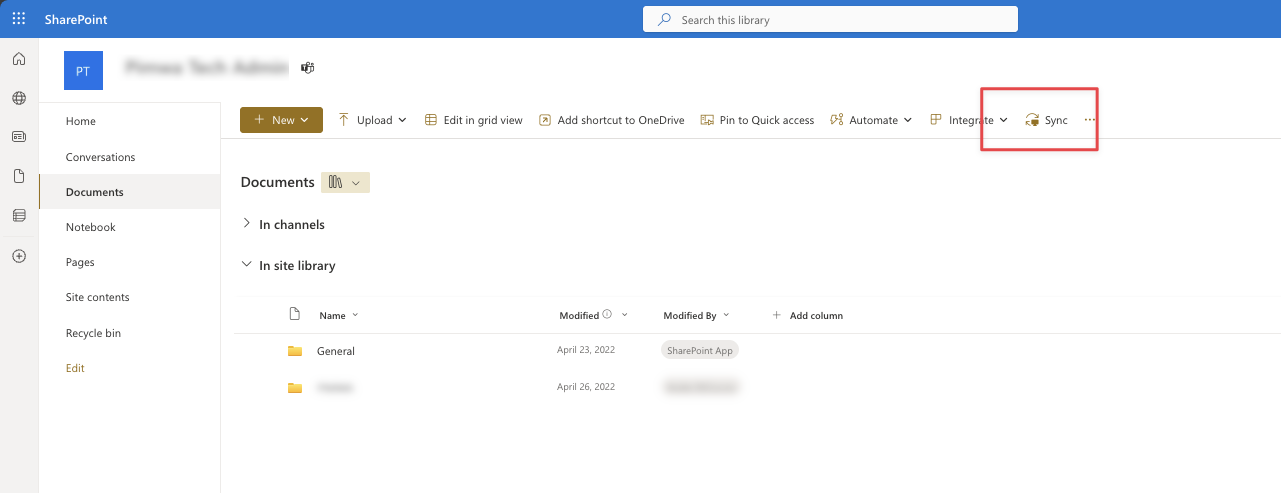This screenshot has height=493, width=1281.
Task: Focus the Search this library field
Action: click(x=830, y=19)
